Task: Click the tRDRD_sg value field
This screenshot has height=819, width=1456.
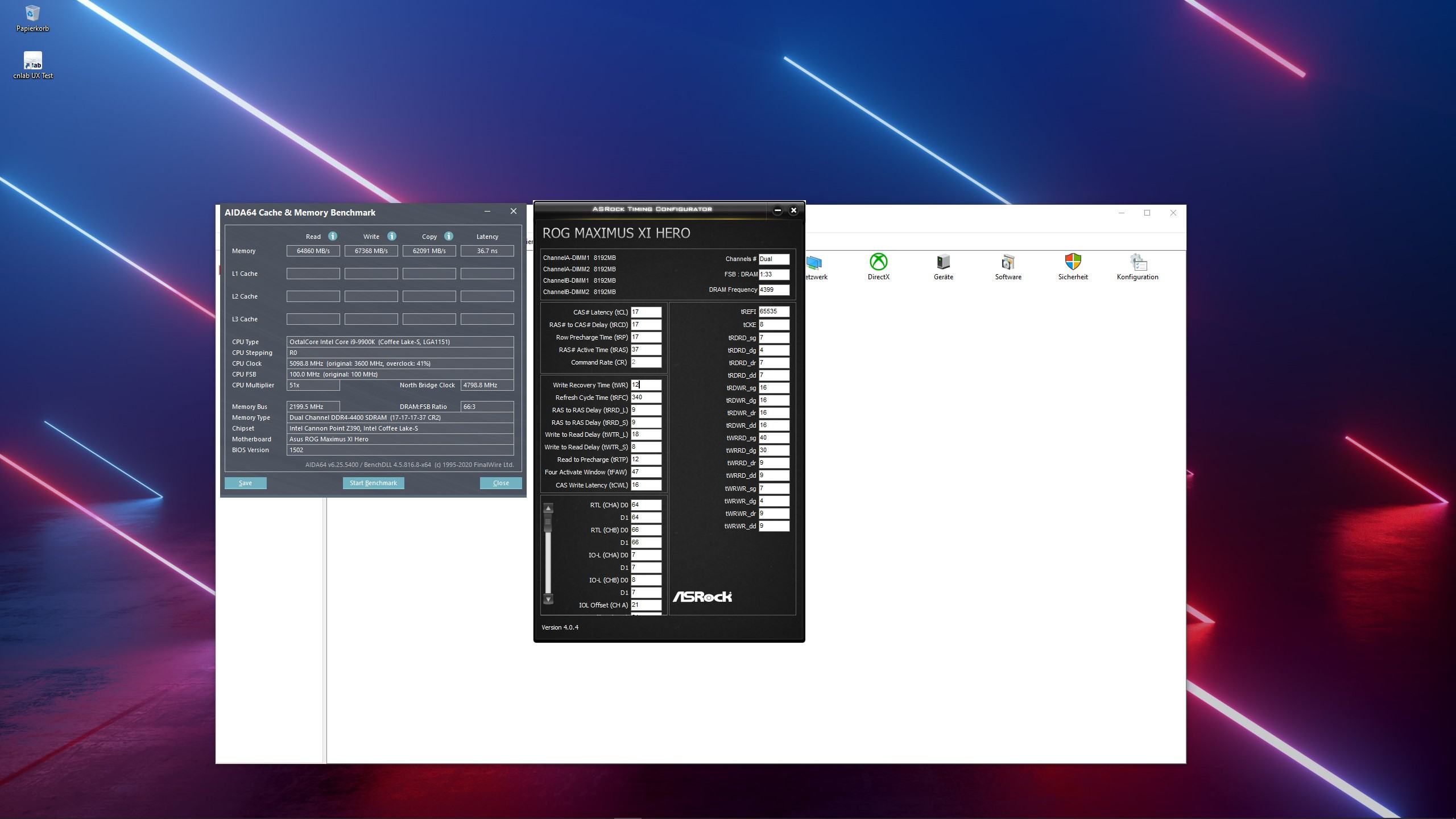Action: [x=774, y=338]
